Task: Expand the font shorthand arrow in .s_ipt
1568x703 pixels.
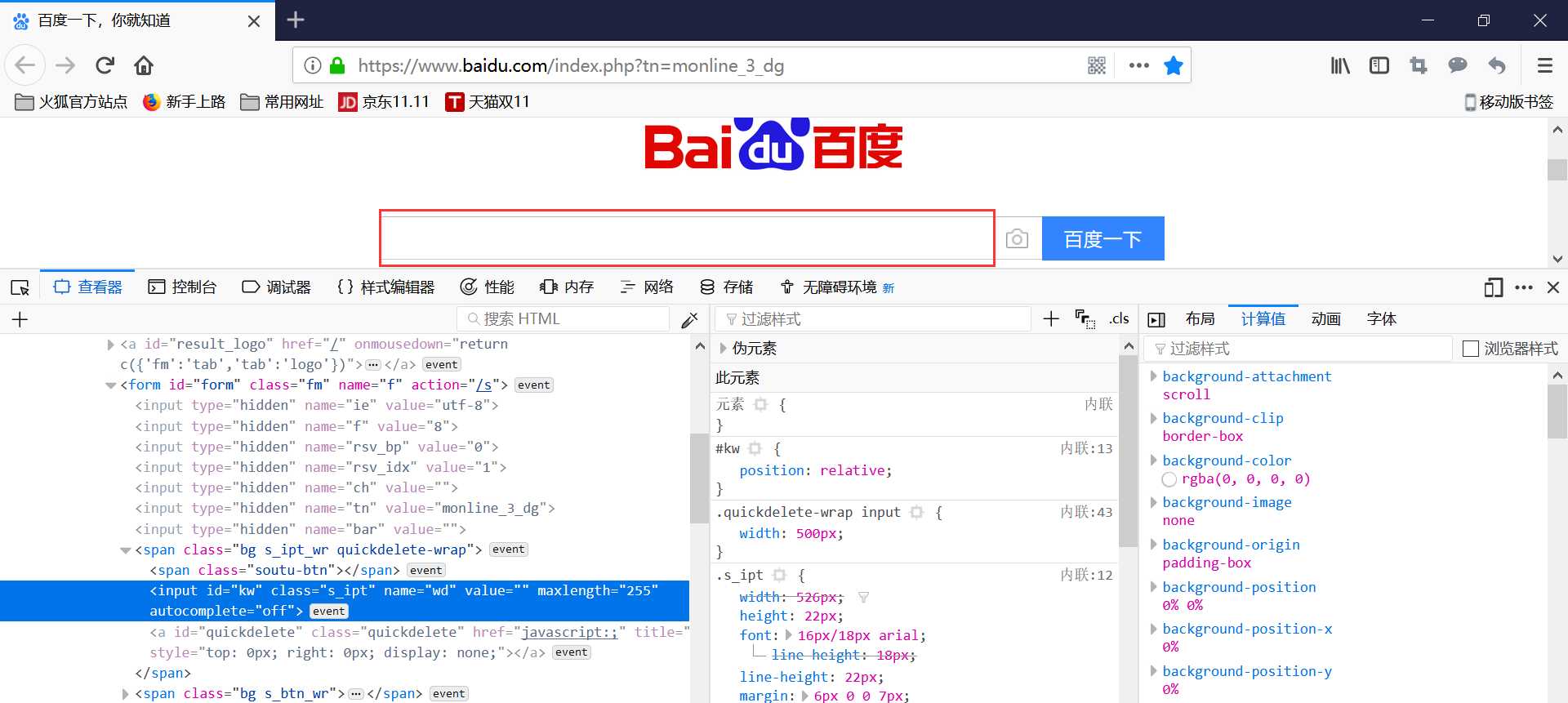Action: (789, 635)
